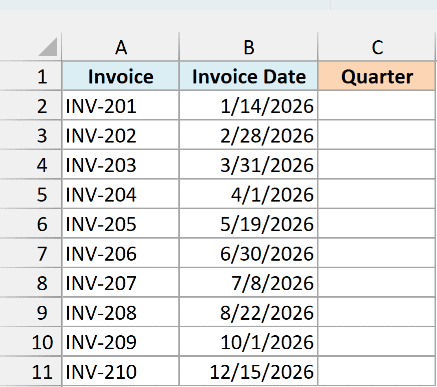437x387 pixels.
Task: Click empty Quarter cell for INV-209
Action: [377, 342]
